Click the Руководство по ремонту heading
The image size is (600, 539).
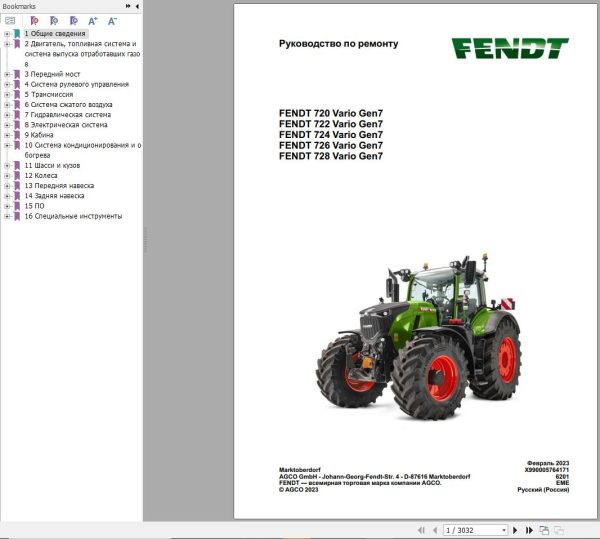pos(338,44)
